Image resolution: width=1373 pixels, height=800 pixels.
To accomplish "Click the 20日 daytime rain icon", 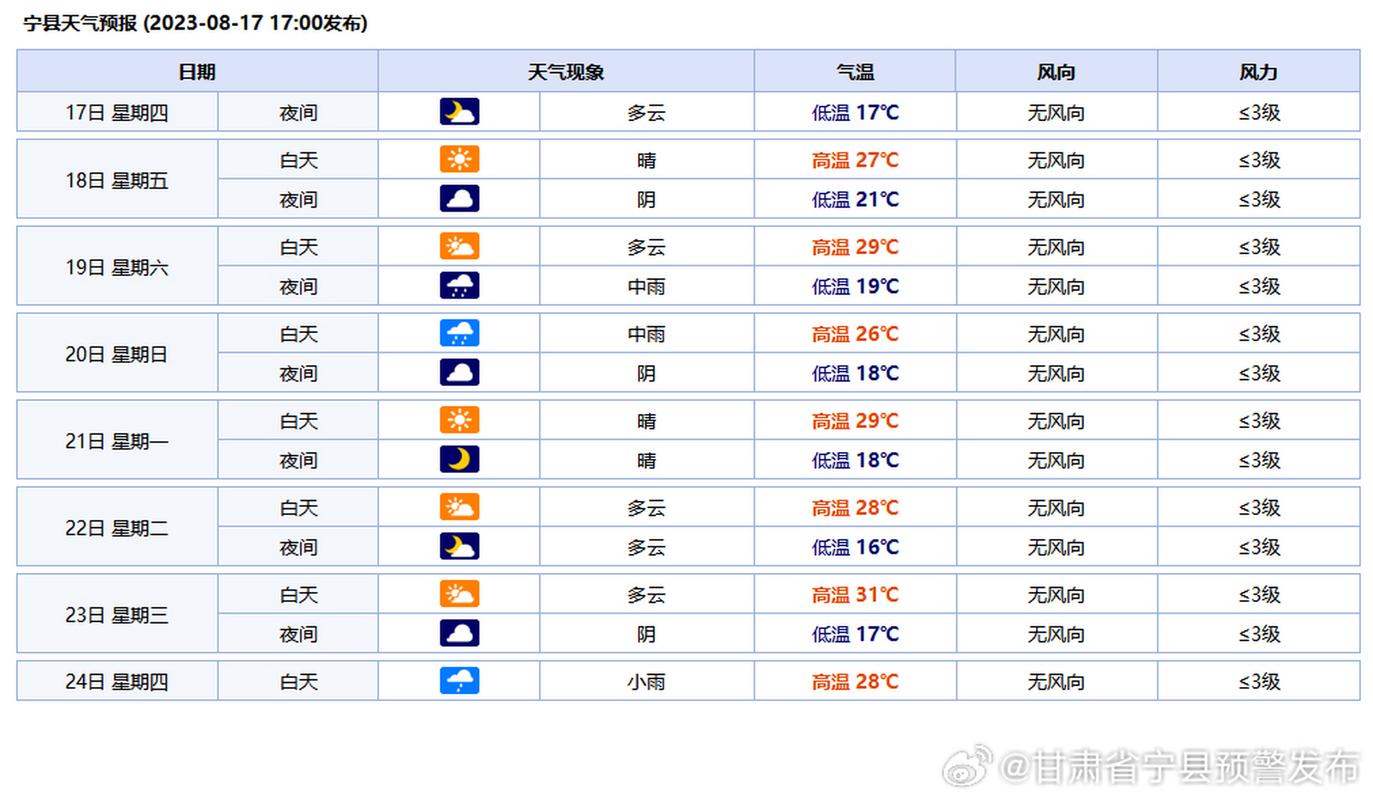I will pos(459,333).
